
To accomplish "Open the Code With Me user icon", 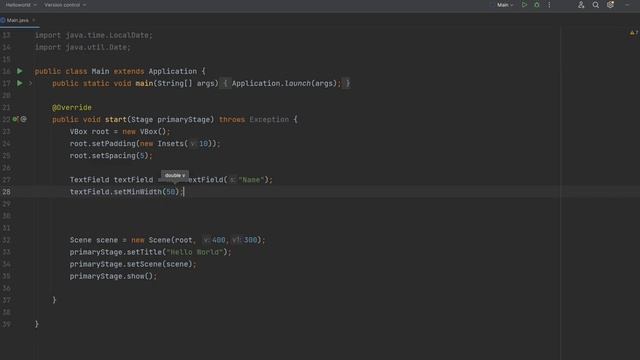I will click(581, 5).
